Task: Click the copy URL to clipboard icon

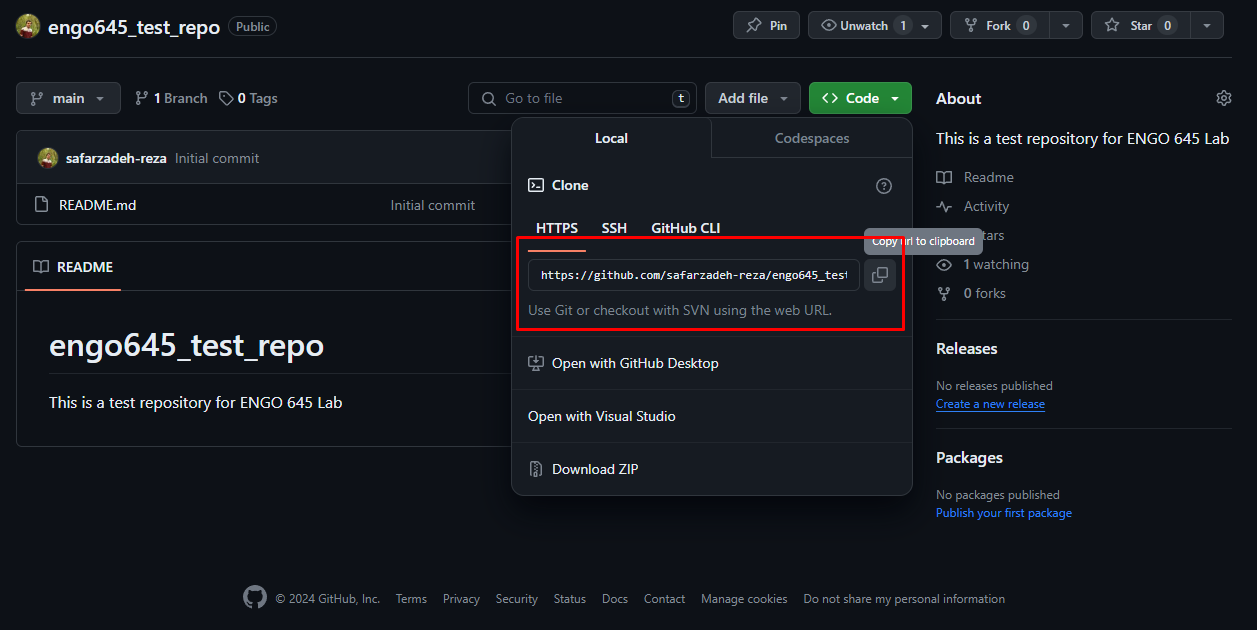Action: click(x=880, y=275)
